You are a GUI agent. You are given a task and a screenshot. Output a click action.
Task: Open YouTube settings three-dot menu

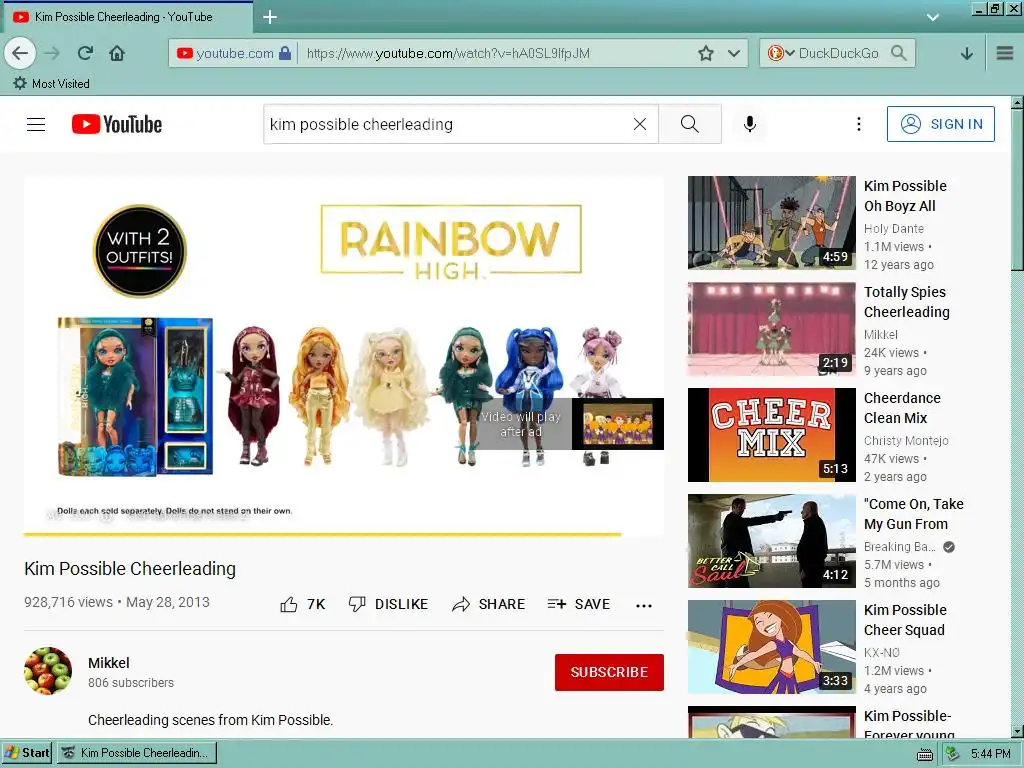858,124
